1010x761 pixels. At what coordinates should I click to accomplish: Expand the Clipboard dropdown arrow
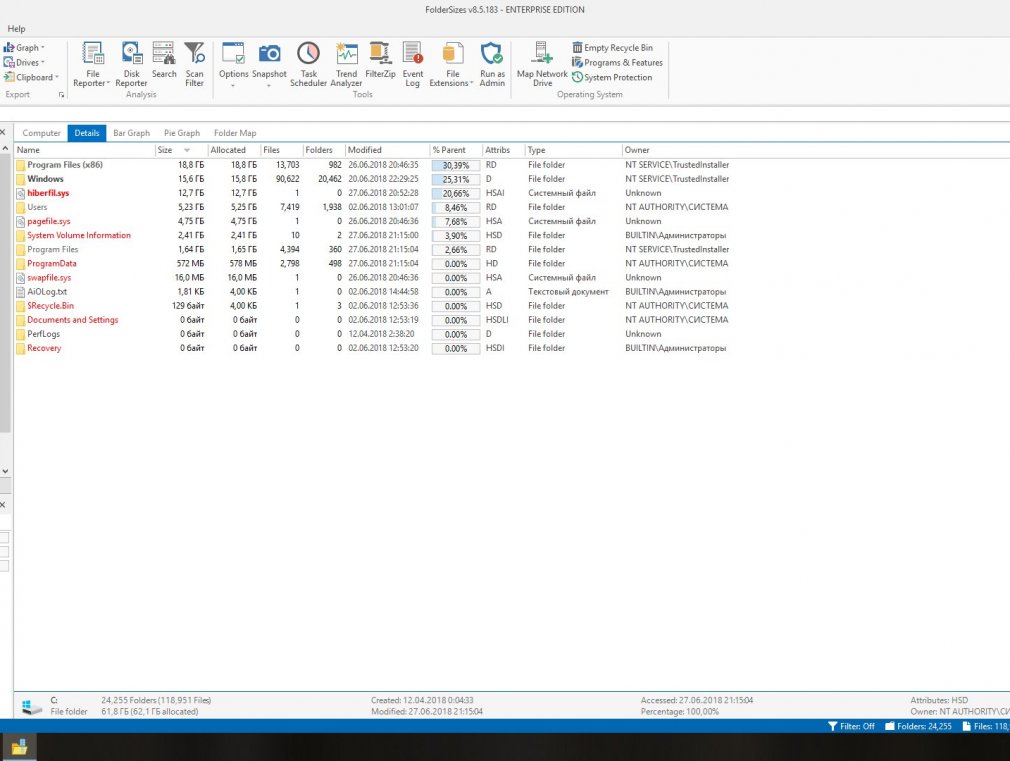point(57,77)
